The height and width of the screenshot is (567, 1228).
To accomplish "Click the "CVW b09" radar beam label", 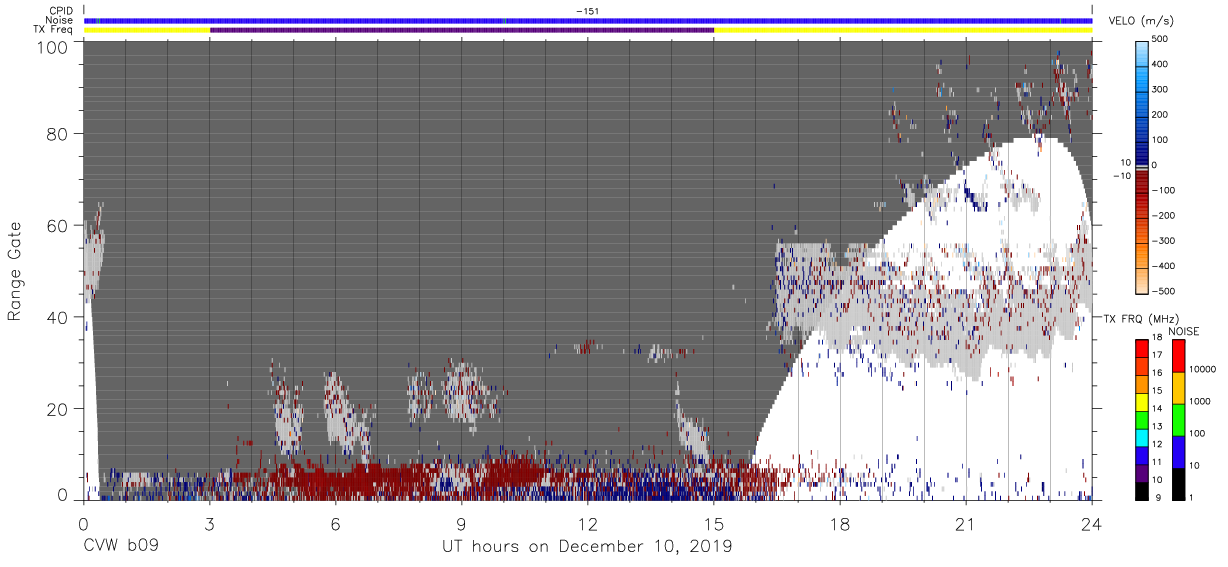I will tap(120, 546).
